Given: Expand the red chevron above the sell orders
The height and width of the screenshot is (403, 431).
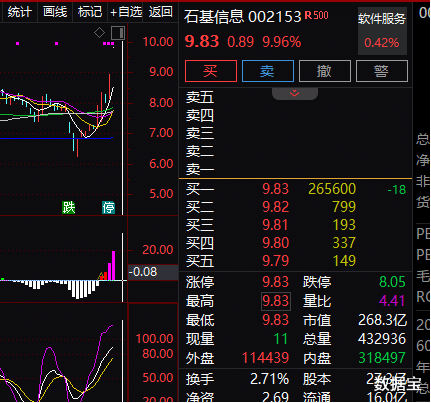Looking at the screenshot, I should 295,93.
